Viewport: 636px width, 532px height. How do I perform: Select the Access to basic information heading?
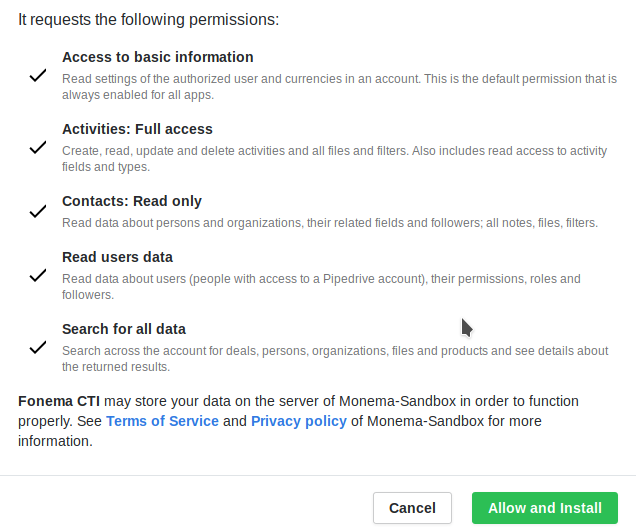click(x=157, y=57)
